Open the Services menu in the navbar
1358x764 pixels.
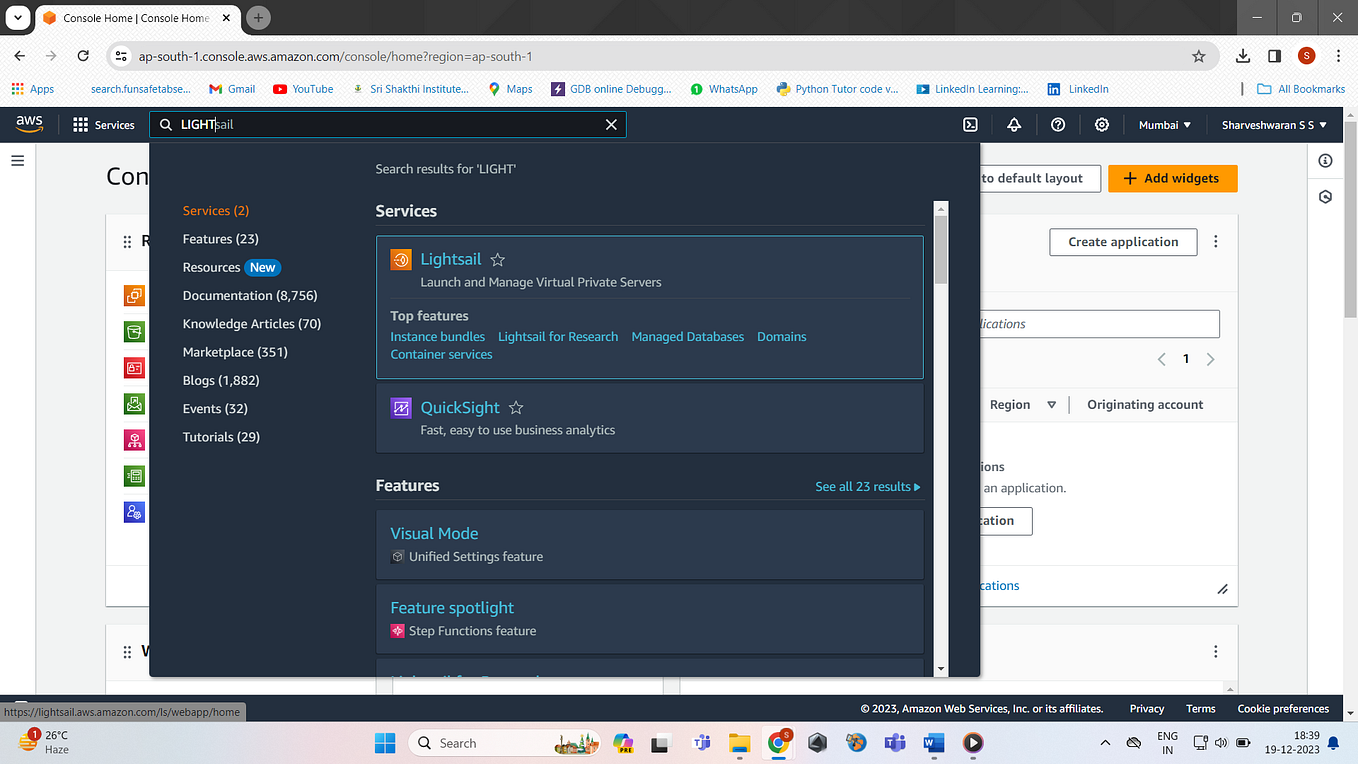click(104, 124)
